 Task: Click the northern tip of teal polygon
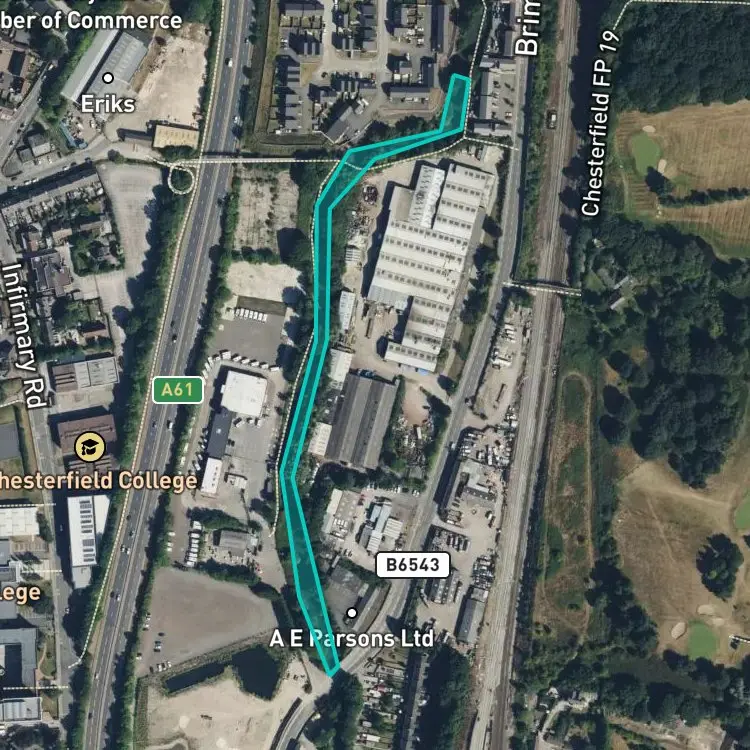click(461, 78)
